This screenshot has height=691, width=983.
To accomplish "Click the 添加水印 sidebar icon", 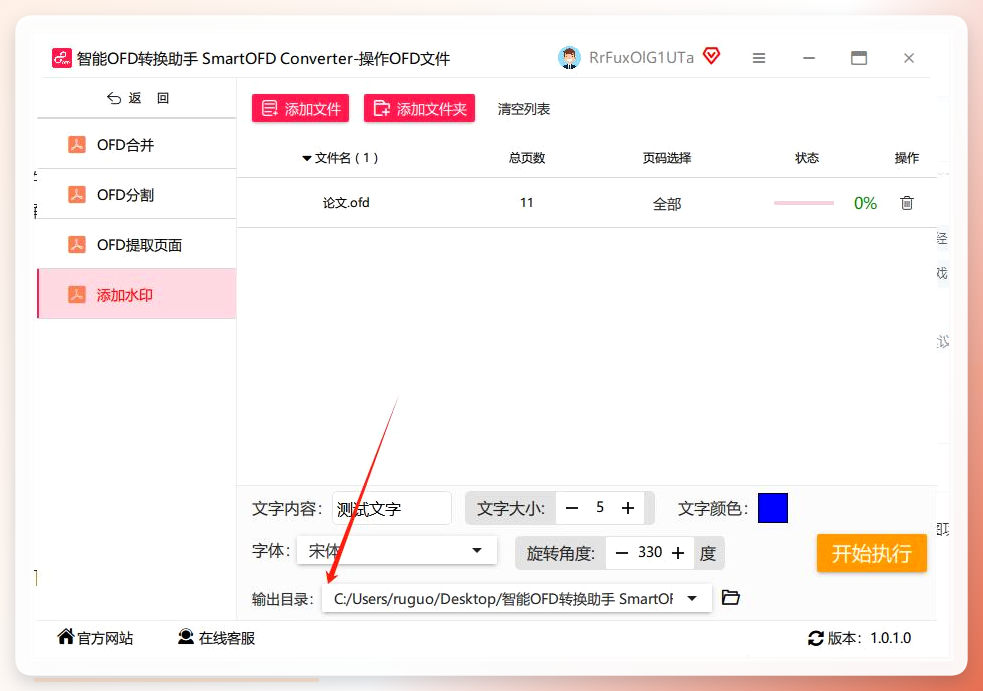I will click(x=76, y=295).
